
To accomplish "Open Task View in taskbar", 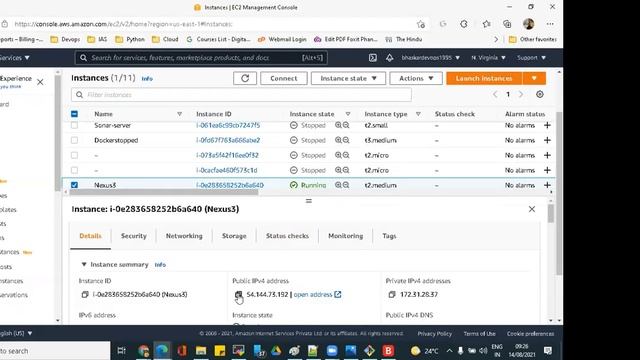I will pyautogui.click(x=121, y=351).
